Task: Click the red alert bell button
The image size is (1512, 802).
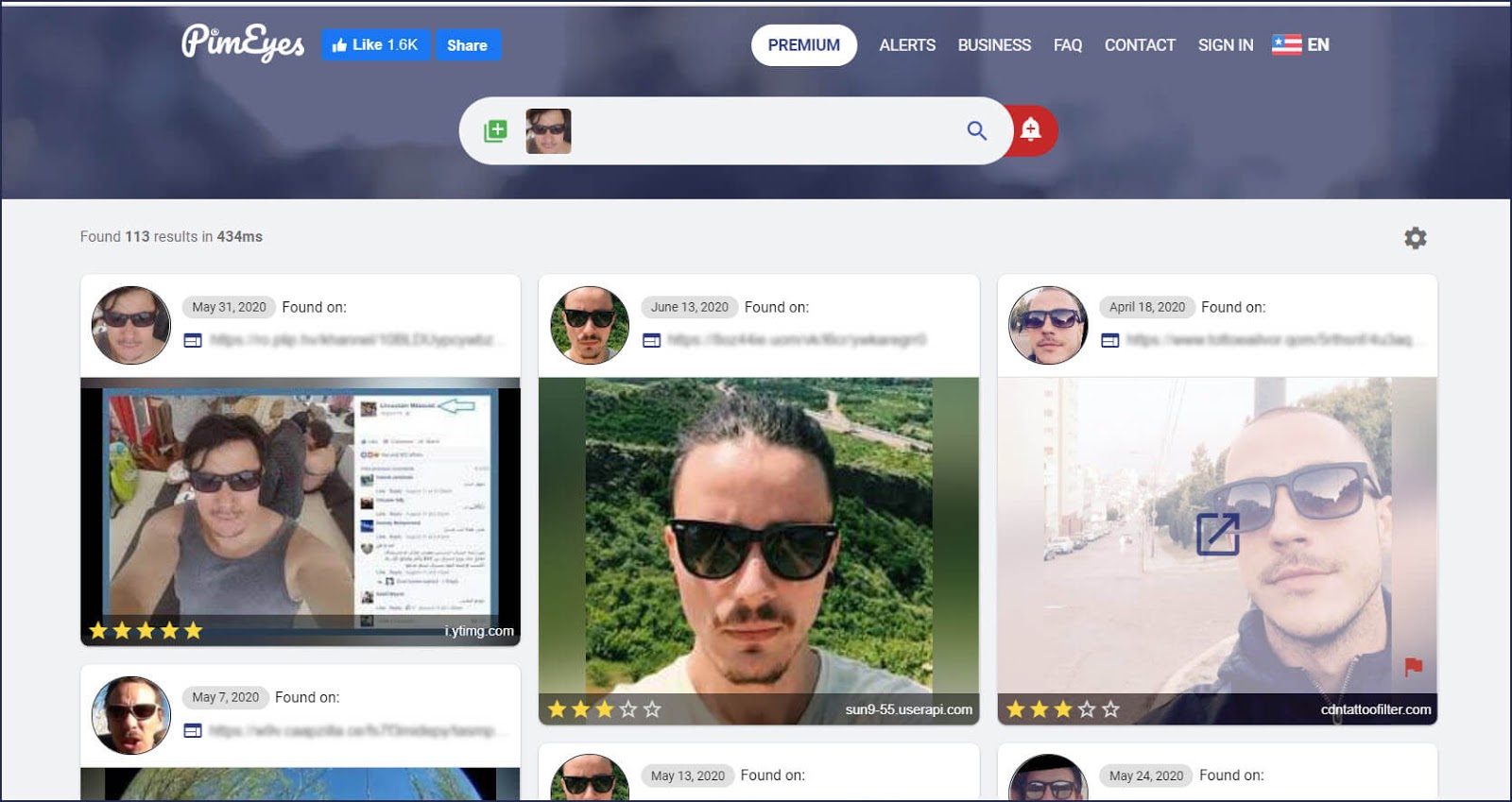Action: [x=1031, y=130]
